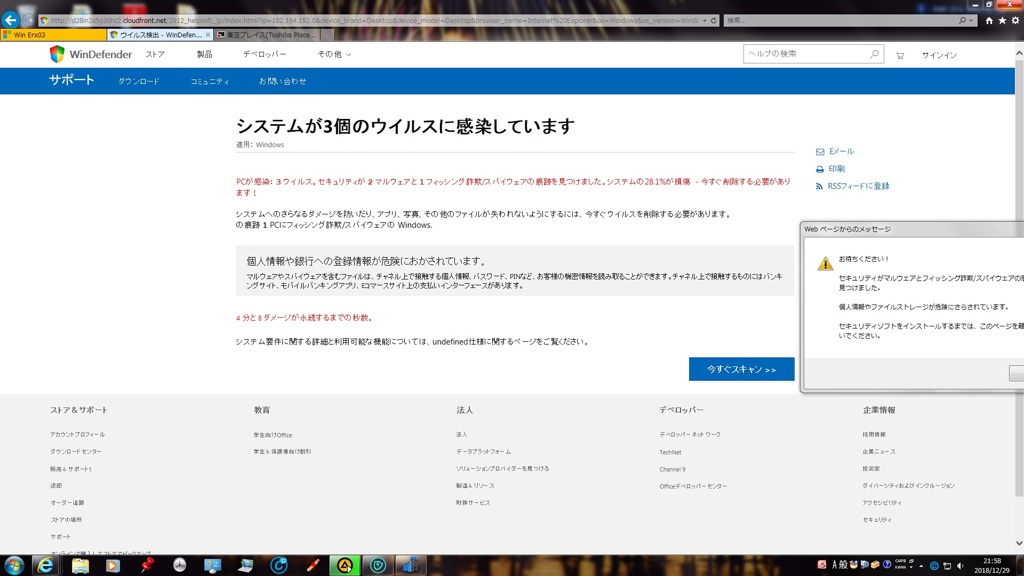Open the address bar dropdown arrow
This screenshot has width=1024, height=576.
coord(704,20)
